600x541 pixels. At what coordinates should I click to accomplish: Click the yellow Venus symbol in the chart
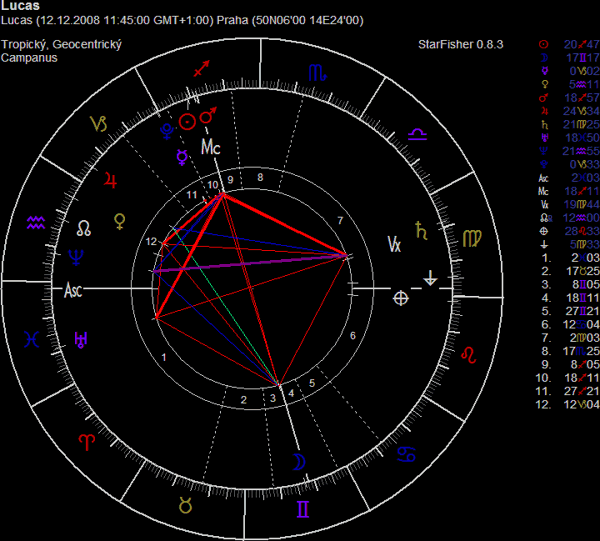123,218
